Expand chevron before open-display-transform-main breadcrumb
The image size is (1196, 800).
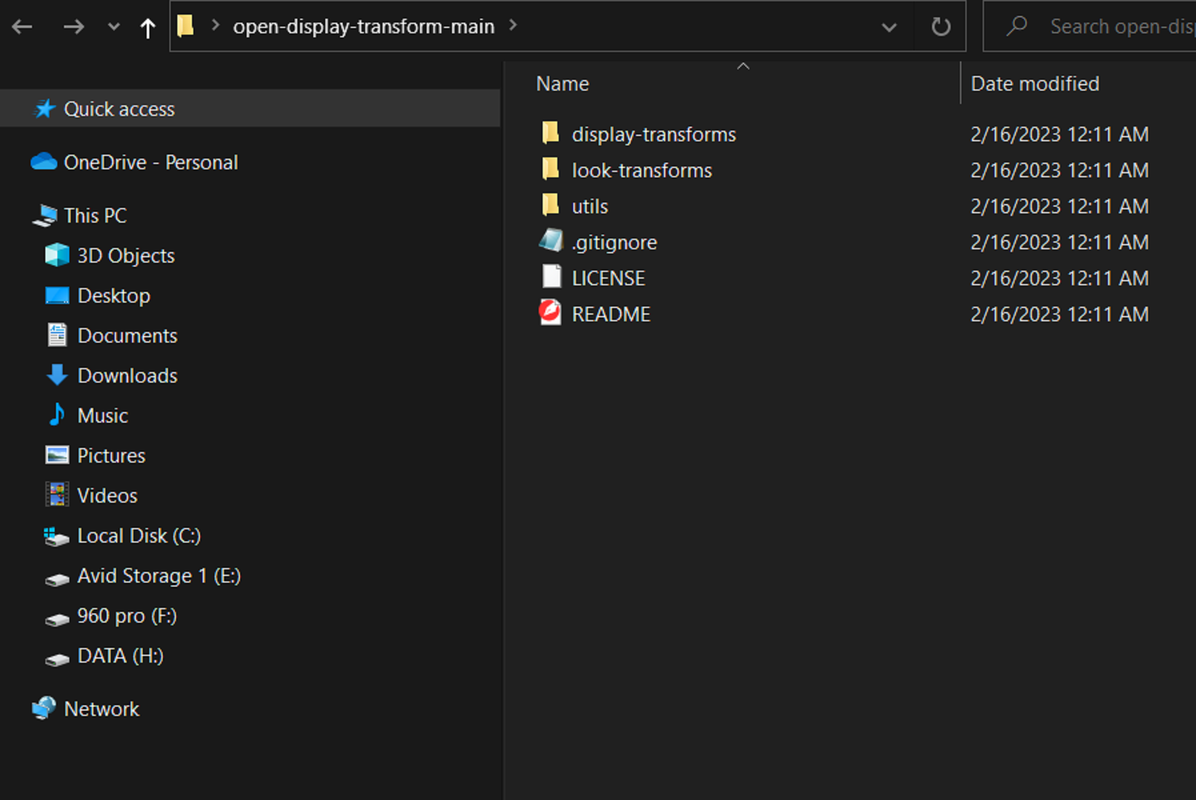215,26
